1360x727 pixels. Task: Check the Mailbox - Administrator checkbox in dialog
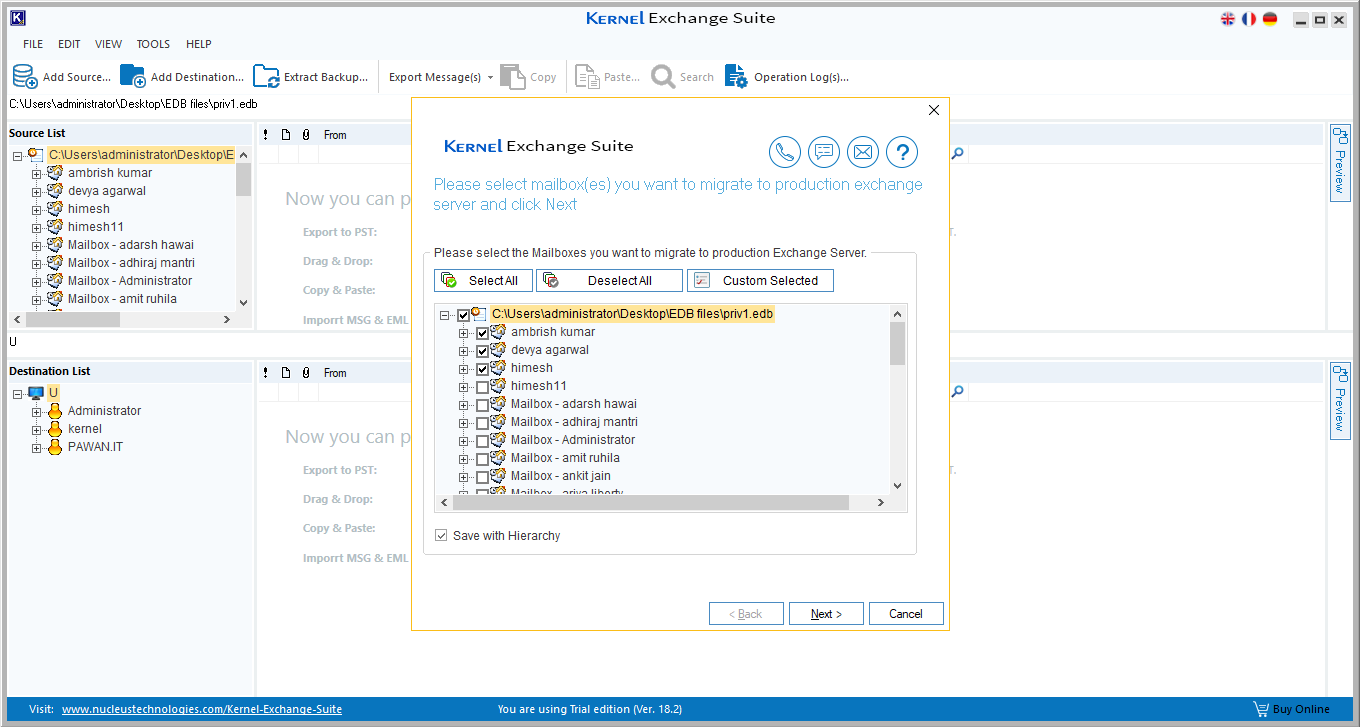pyautogui.click(x=483, y=441)
